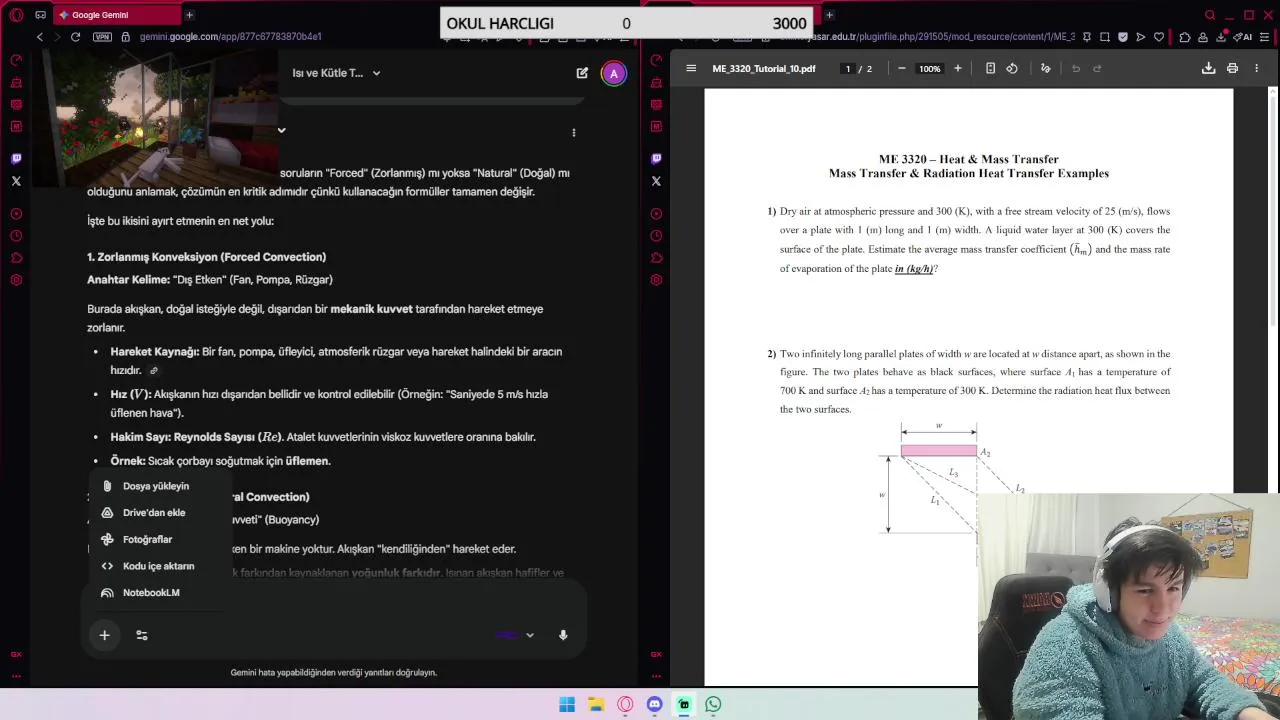1280x720 pixels.
Task: Open the Isı ve Kütle T... chat title dropdown
Action: coord(336,73)
